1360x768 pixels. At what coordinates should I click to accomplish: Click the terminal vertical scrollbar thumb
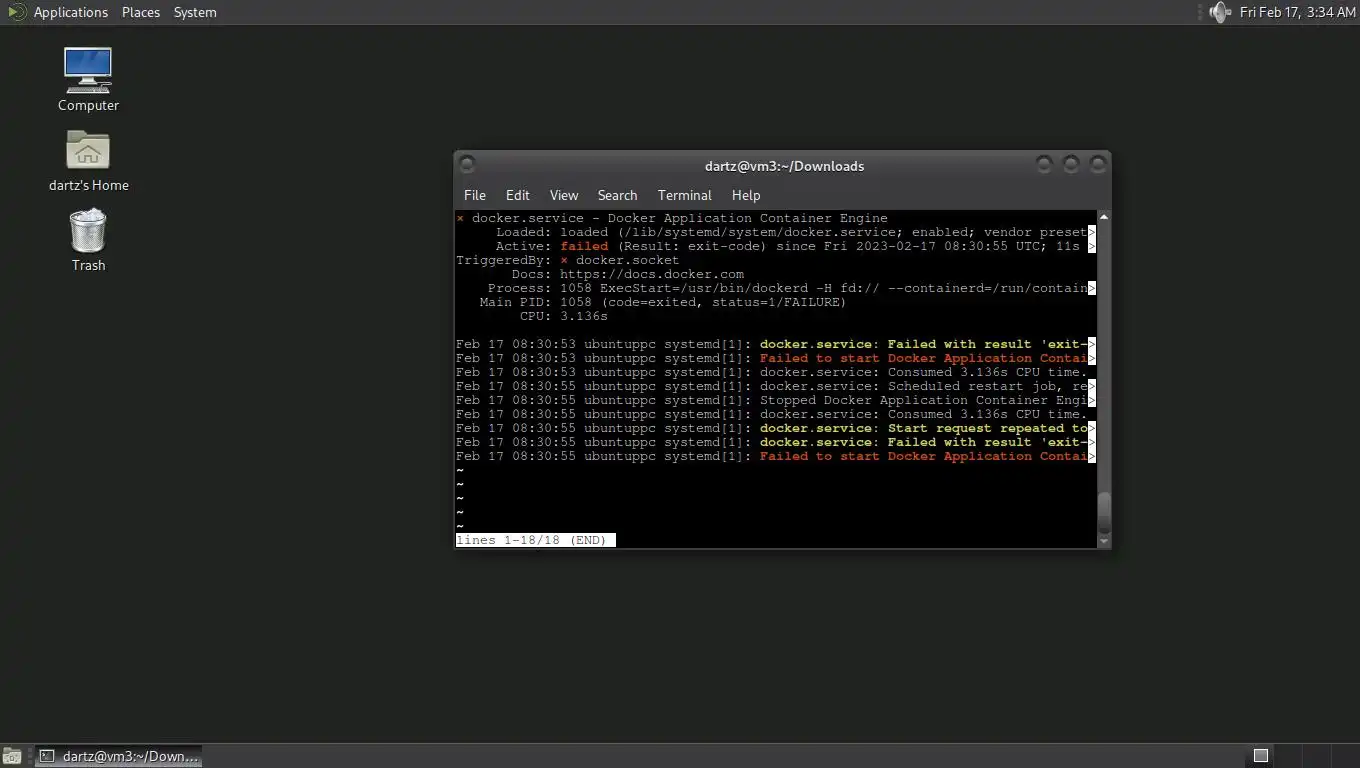coord(1104,513)
